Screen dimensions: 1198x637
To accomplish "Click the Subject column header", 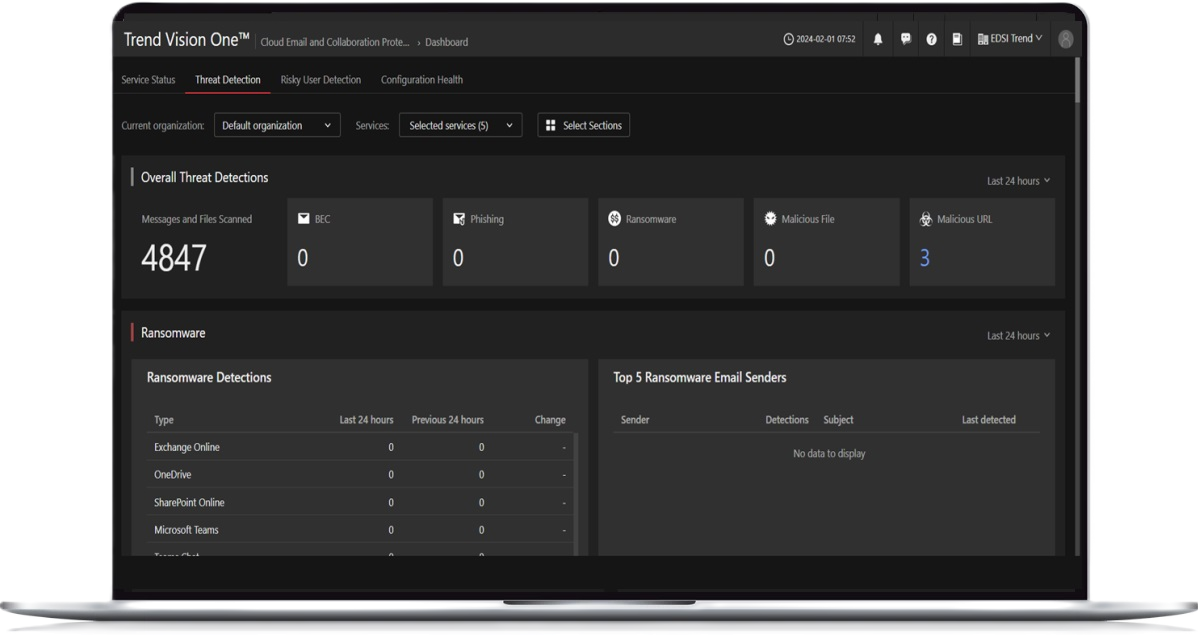I will (x=838, y=420).
